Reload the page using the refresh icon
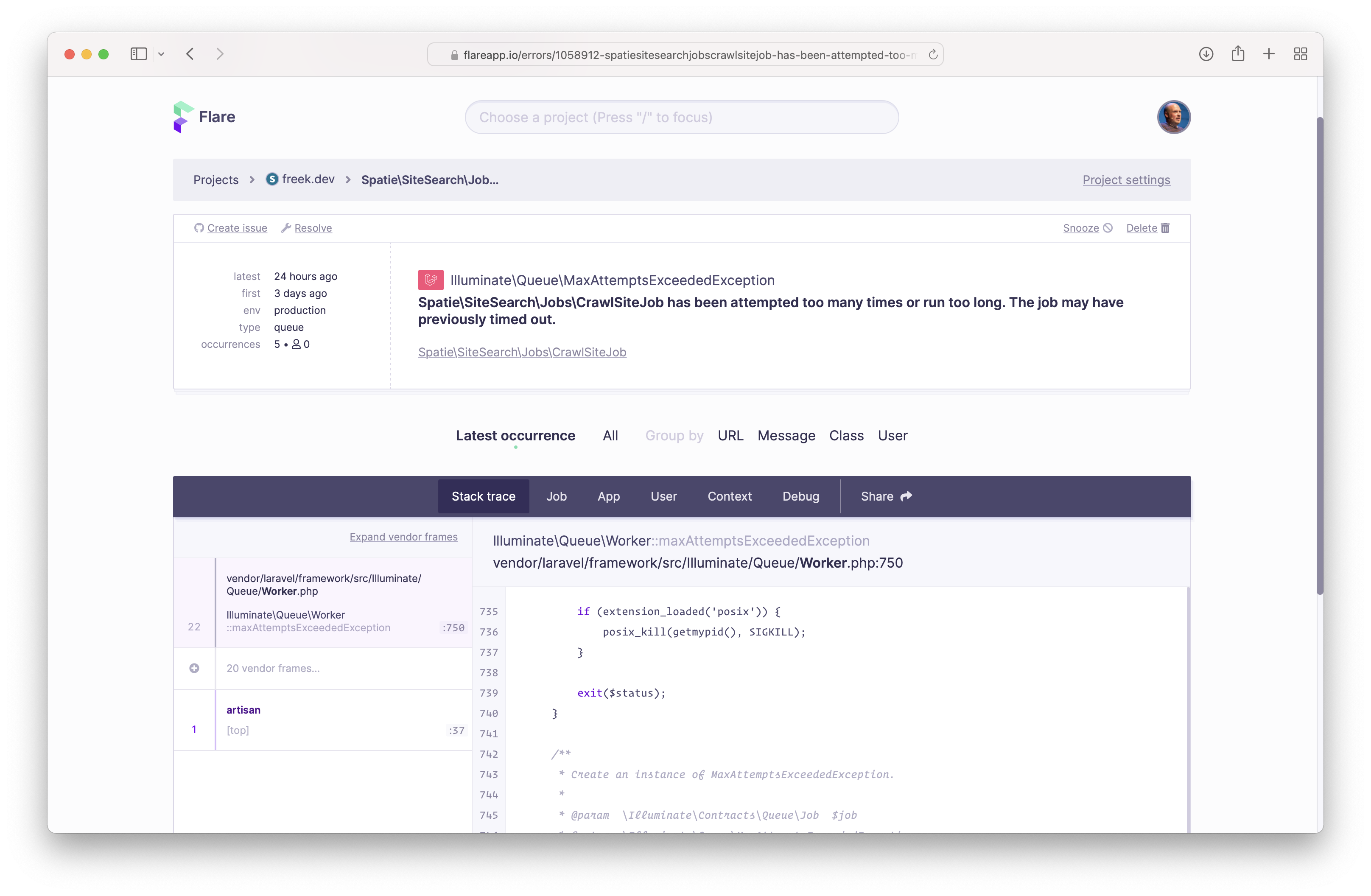The image size is (1371, 896). [x=933, y=55]
